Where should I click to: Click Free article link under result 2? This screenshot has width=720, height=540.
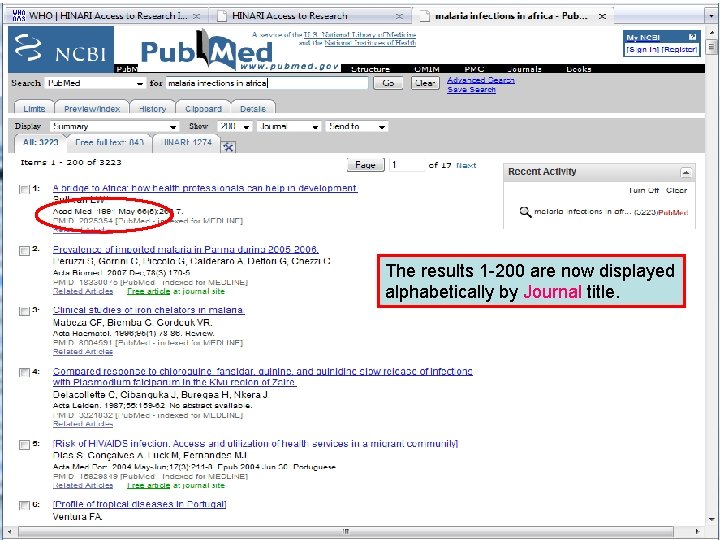[x=148, y=291]
